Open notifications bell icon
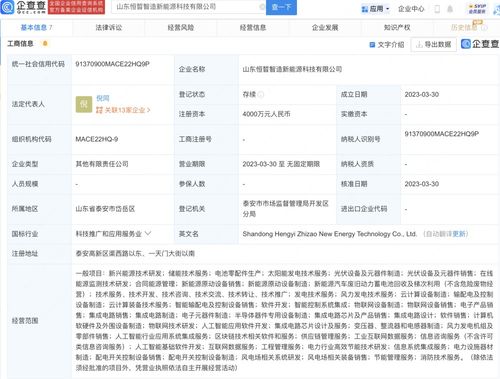The width and height of the screenshot is (500, 379). tap(450, 9)
